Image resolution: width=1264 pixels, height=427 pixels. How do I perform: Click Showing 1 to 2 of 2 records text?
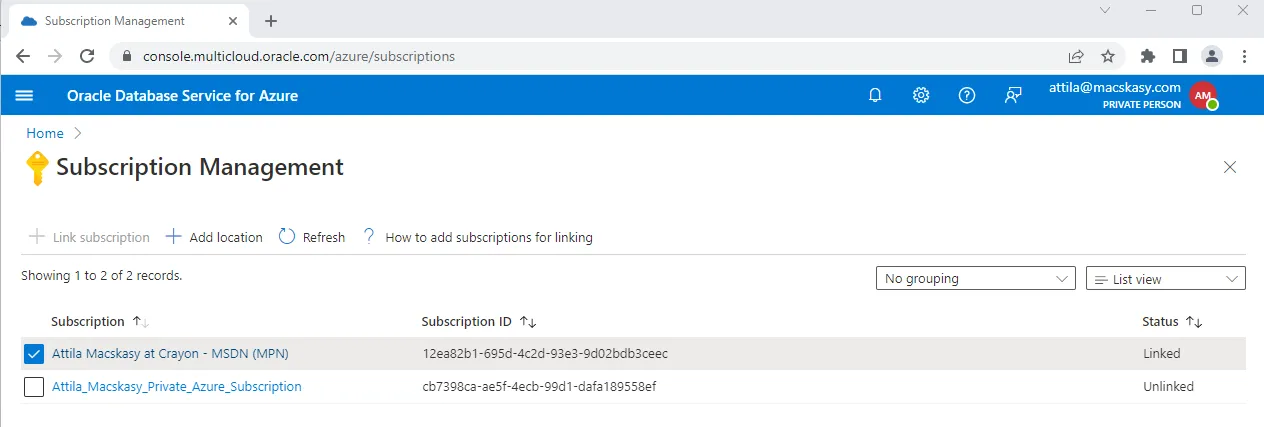(x=102, y=274)
